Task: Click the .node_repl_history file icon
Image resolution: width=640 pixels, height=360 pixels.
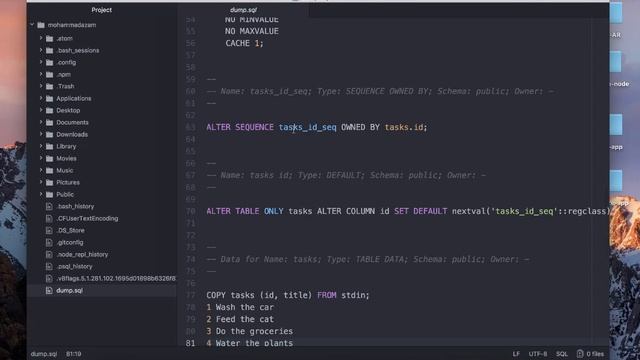Action: pos(49,254)
